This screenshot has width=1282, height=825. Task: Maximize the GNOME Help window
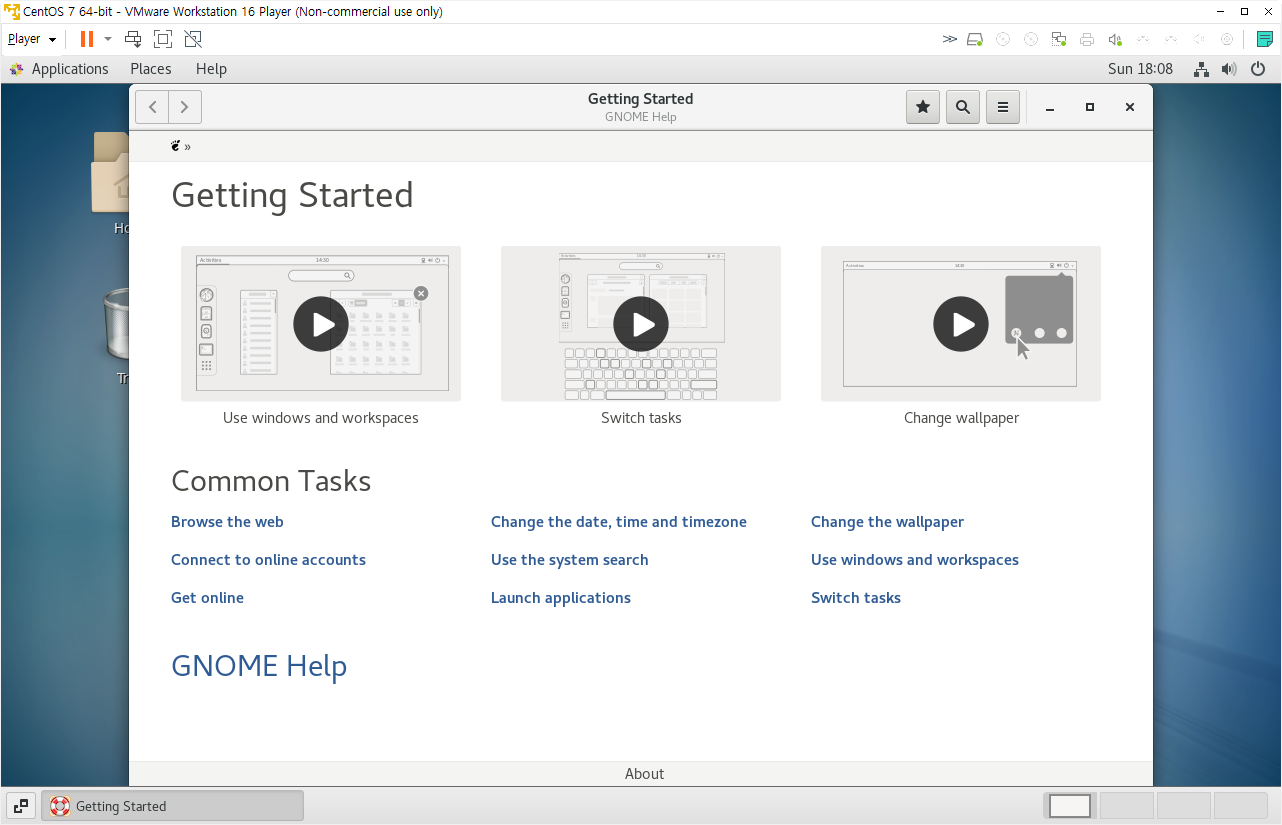pyautogui.click(x=1090, y=107)
